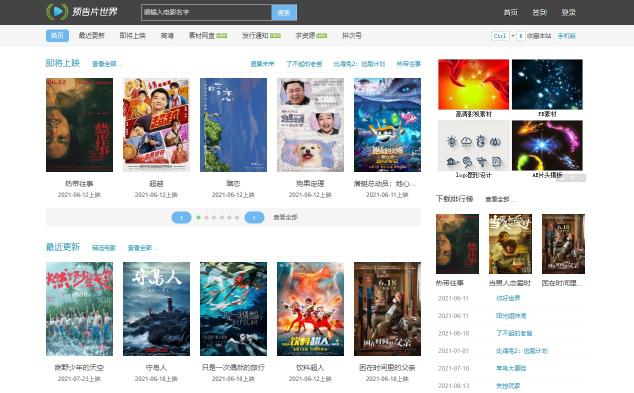634x393 pixels.
Task: Open the last navigation tab after 求资源
Action: pyautogui.click(x=352, y=36)
